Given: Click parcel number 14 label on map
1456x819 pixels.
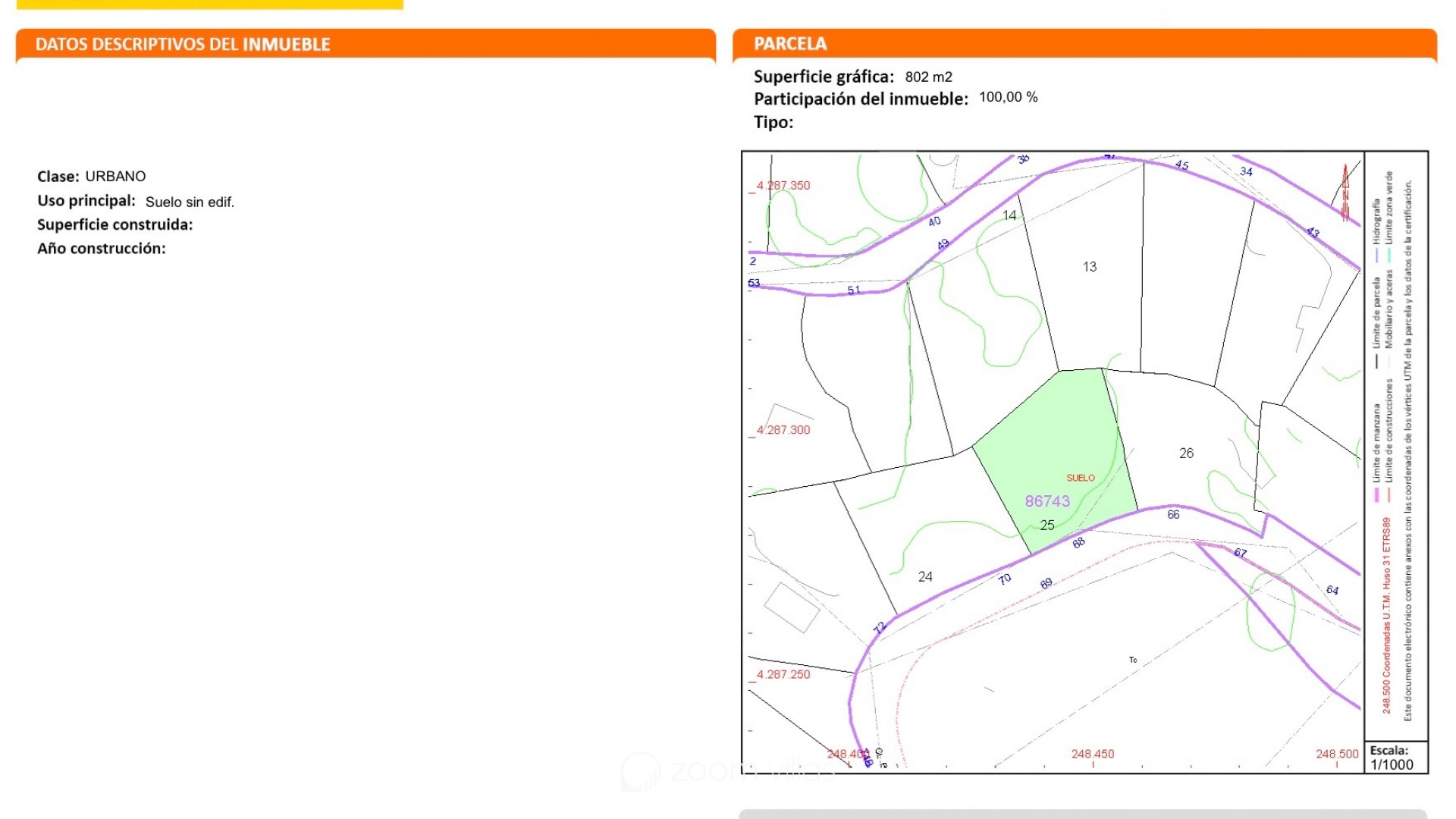Looking at the screenshot, I should tap(1009, 215).
